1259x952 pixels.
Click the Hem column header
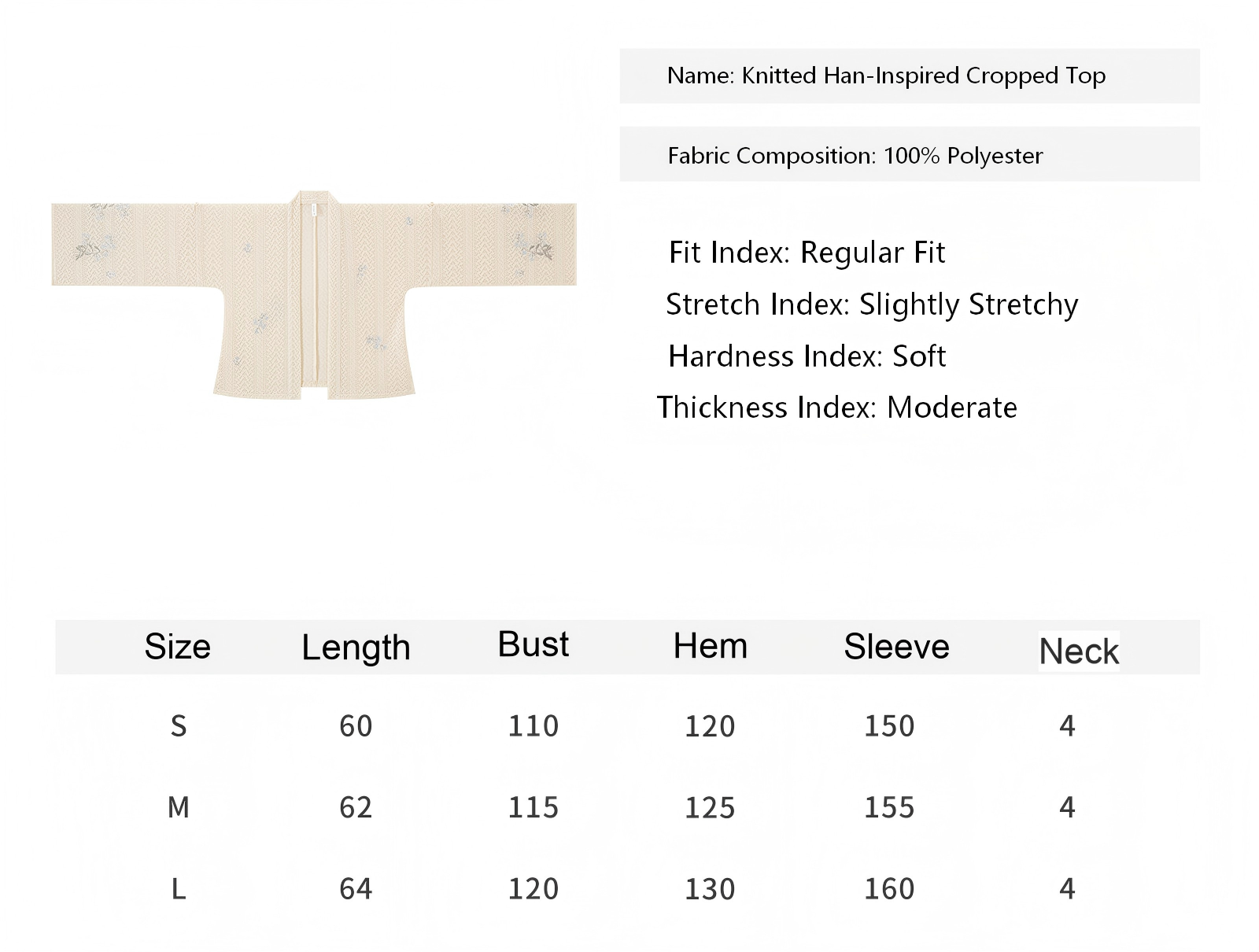(x=710, y=646)
